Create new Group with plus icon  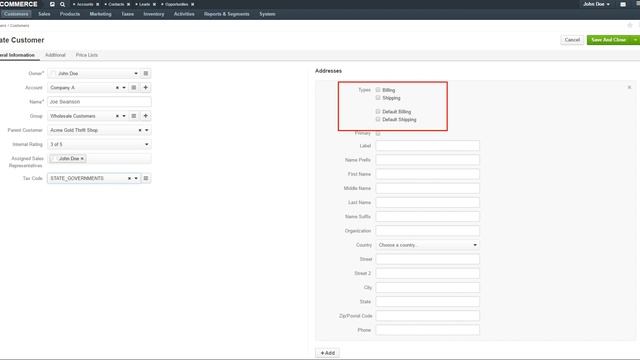point(146,116)
